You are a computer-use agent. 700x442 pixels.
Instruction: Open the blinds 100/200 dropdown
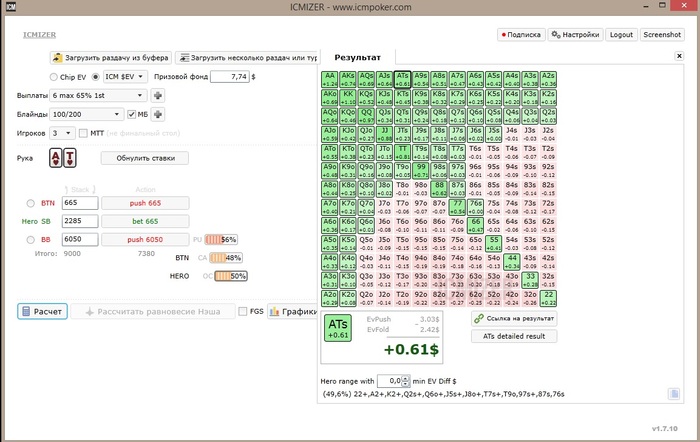(x=86, y=114)
